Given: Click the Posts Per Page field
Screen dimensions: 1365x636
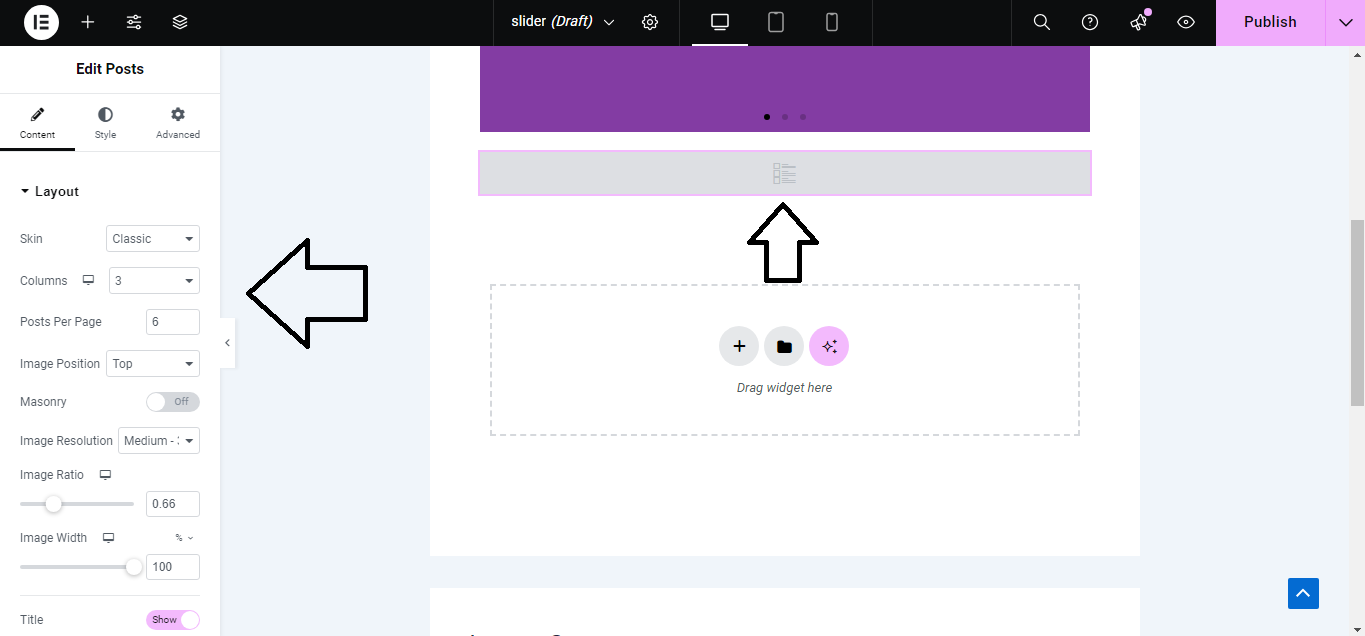Looking at the screenshot, I should click(172, 322).
